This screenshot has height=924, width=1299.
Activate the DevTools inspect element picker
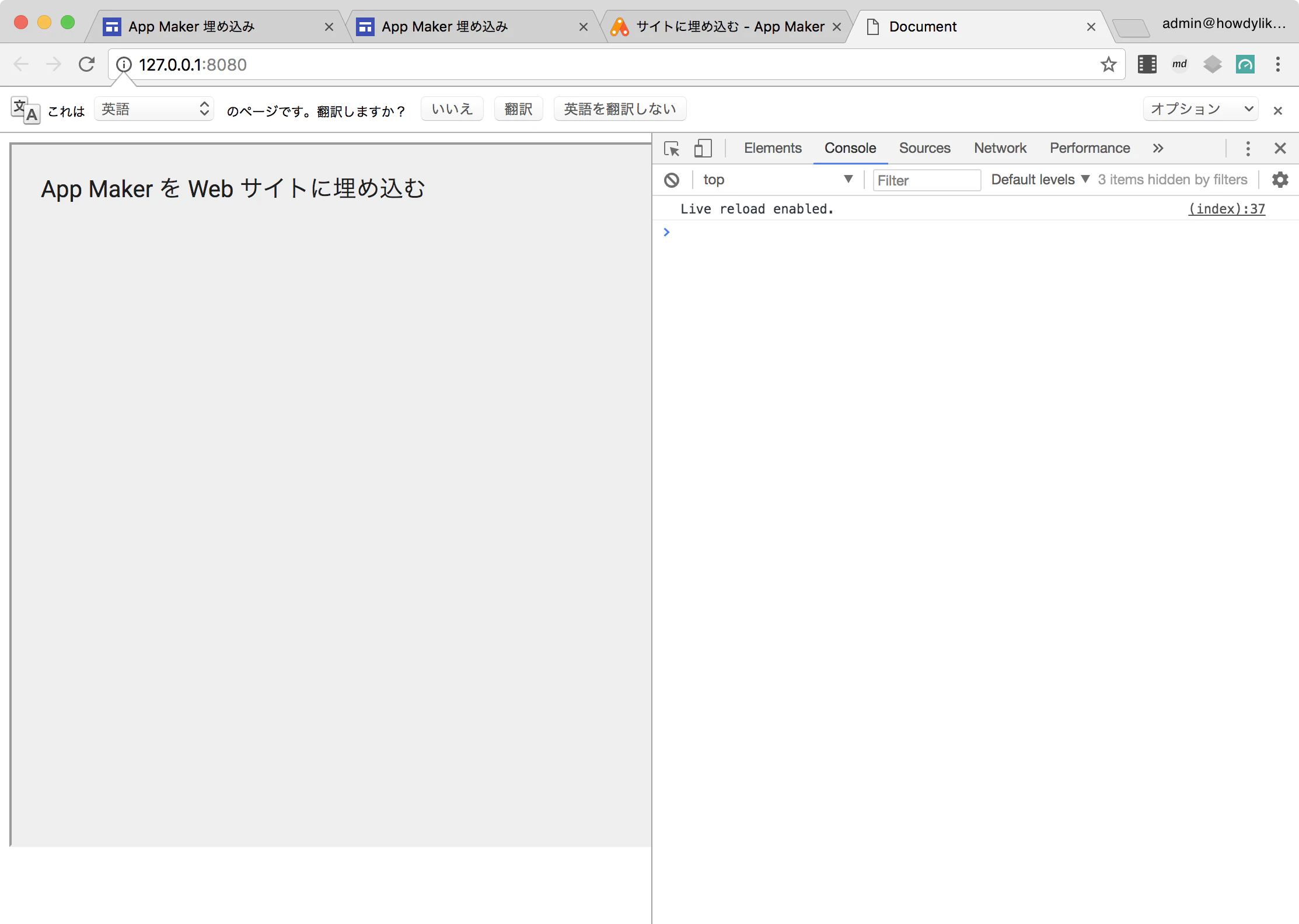[672, 148]
